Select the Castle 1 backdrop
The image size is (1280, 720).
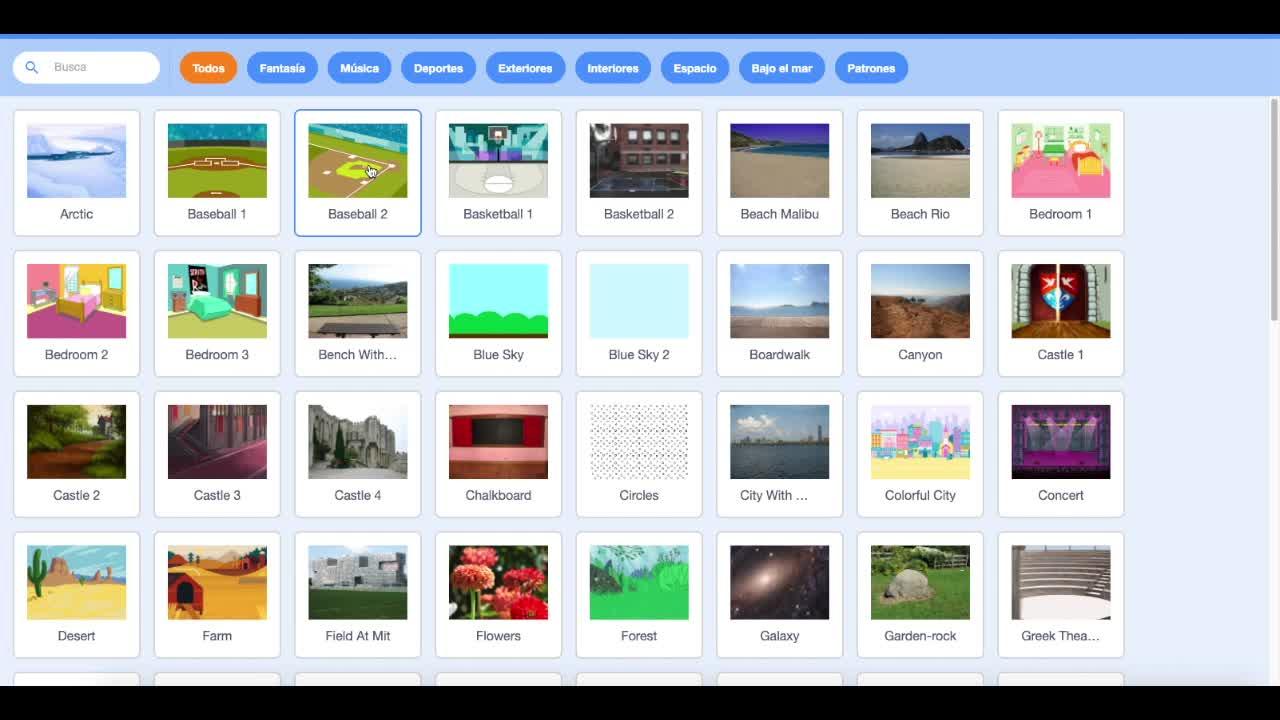[x=1061, y=314]
